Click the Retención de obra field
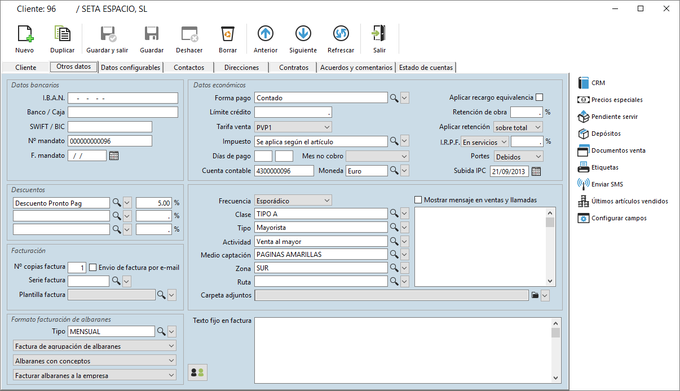Image resolution: width=680 pixels, height=391 pixels. [526, 112]
